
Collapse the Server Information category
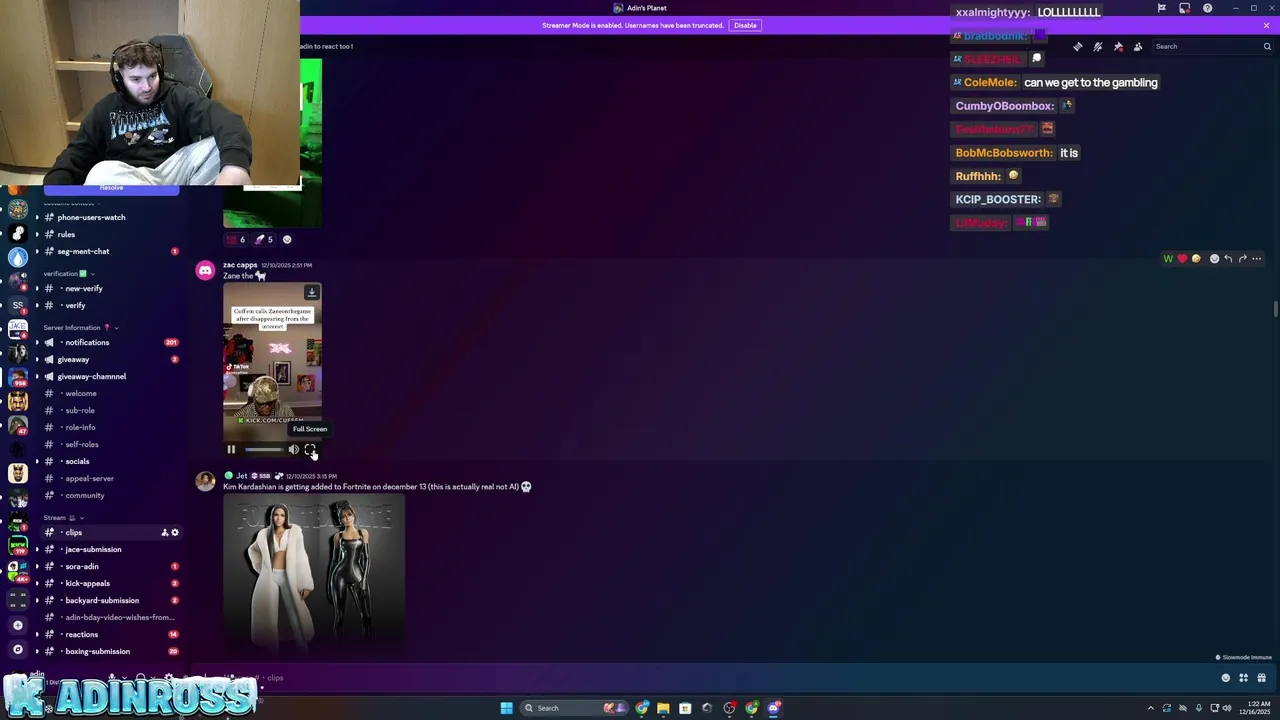tap(80, 327)
